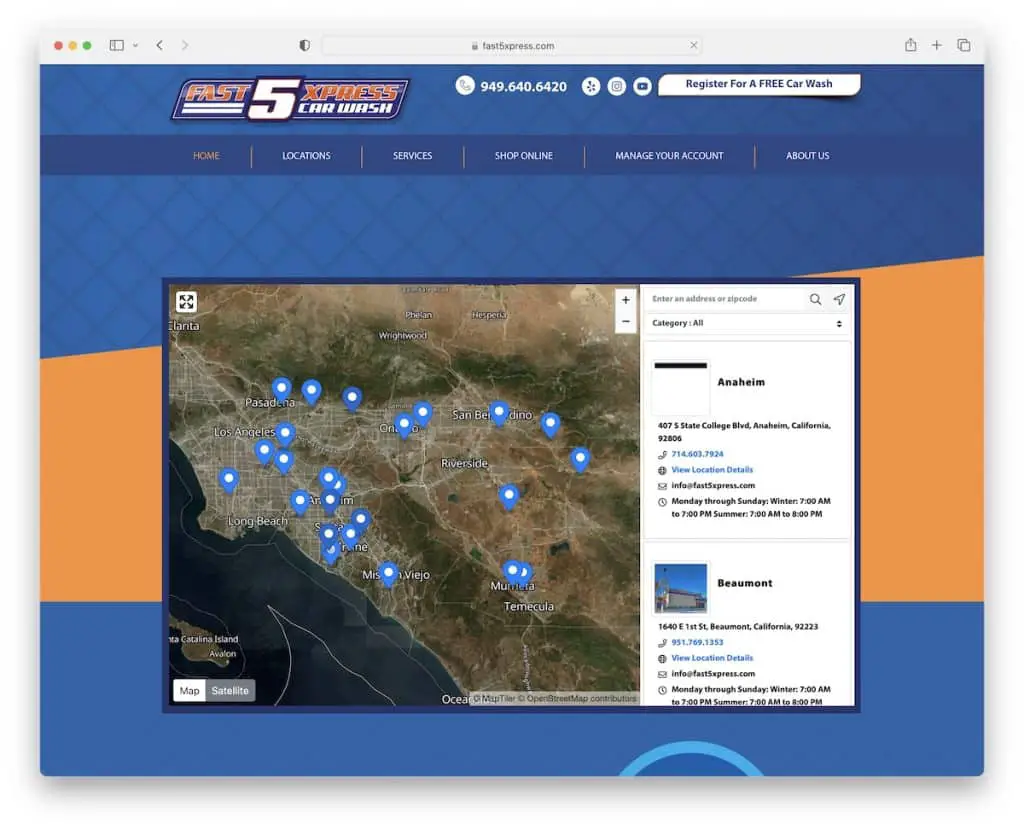Screen dimensions: 1024x829
Task: Click the Safari sidebar toggle icon
Action: coord(117,45)
